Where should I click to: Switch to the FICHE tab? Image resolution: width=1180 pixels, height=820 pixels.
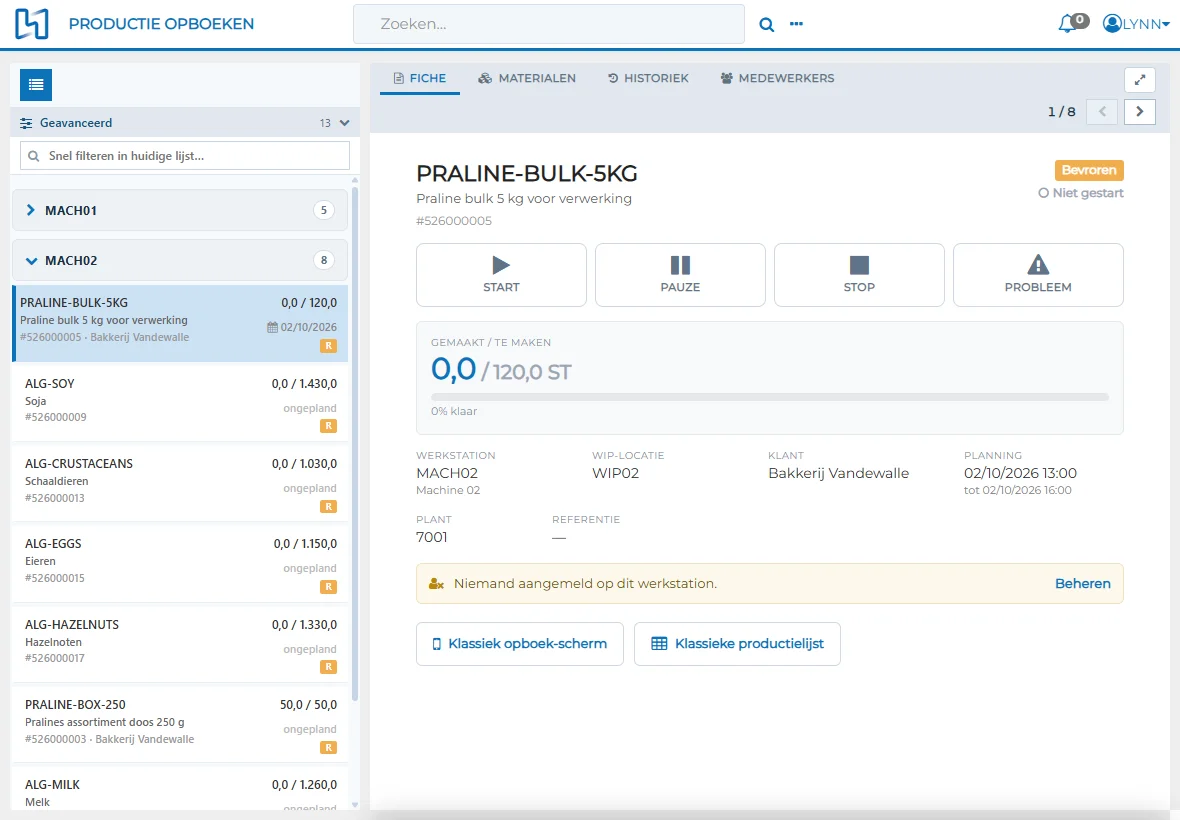pyautogui.click(x=420, y=78)
